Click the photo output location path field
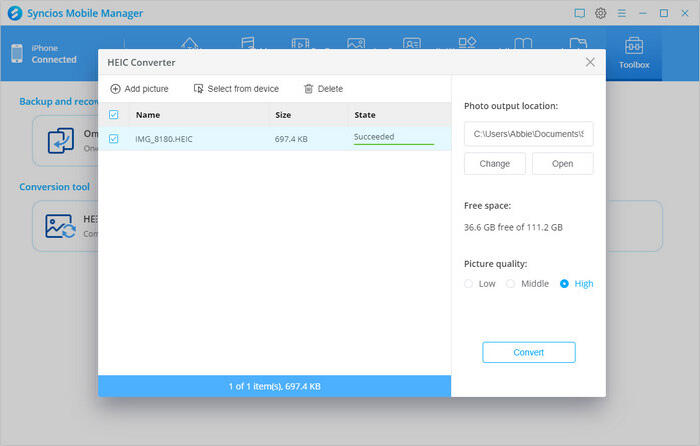The image size is (700, 446). (x=528, y=133)
